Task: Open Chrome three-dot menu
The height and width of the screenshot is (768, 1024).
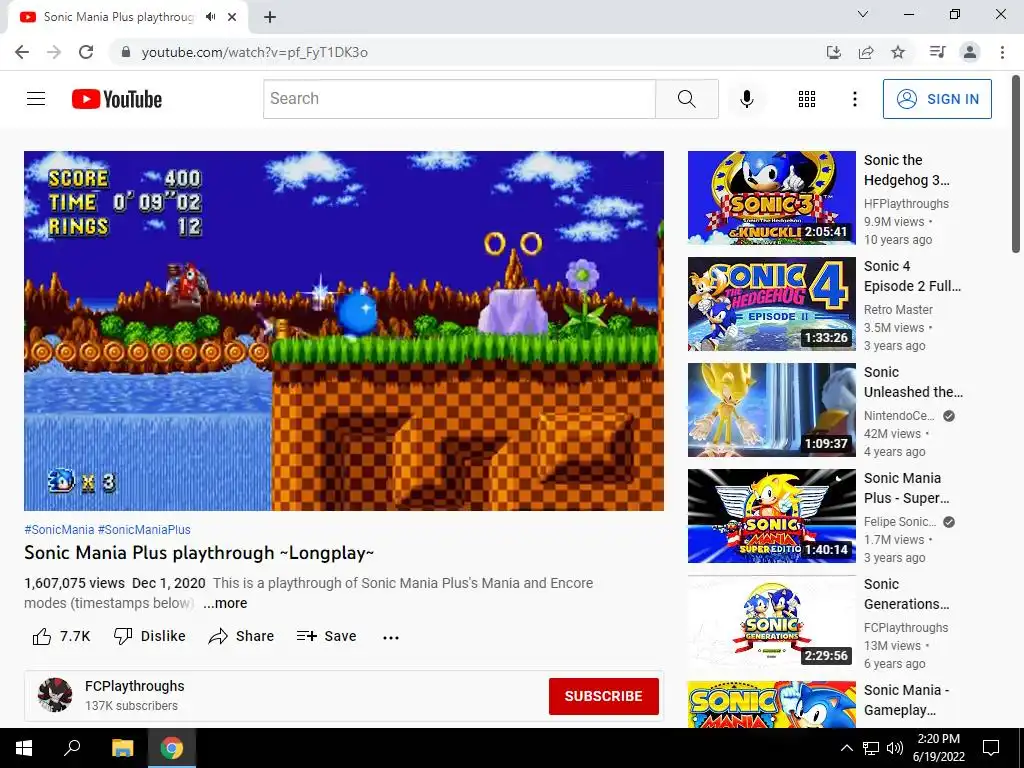Action: coord(1002,52)
